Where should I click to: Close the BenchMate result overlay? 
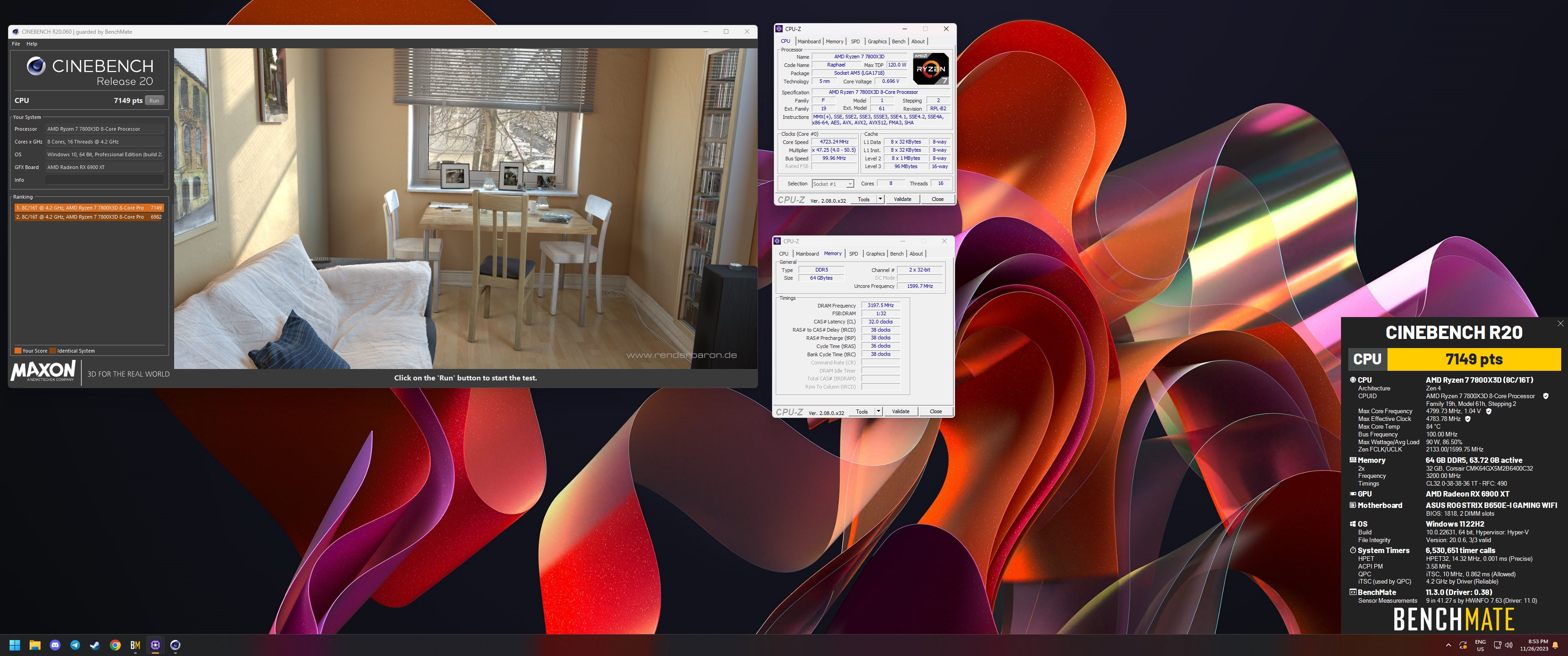[x=1560, y=324]
